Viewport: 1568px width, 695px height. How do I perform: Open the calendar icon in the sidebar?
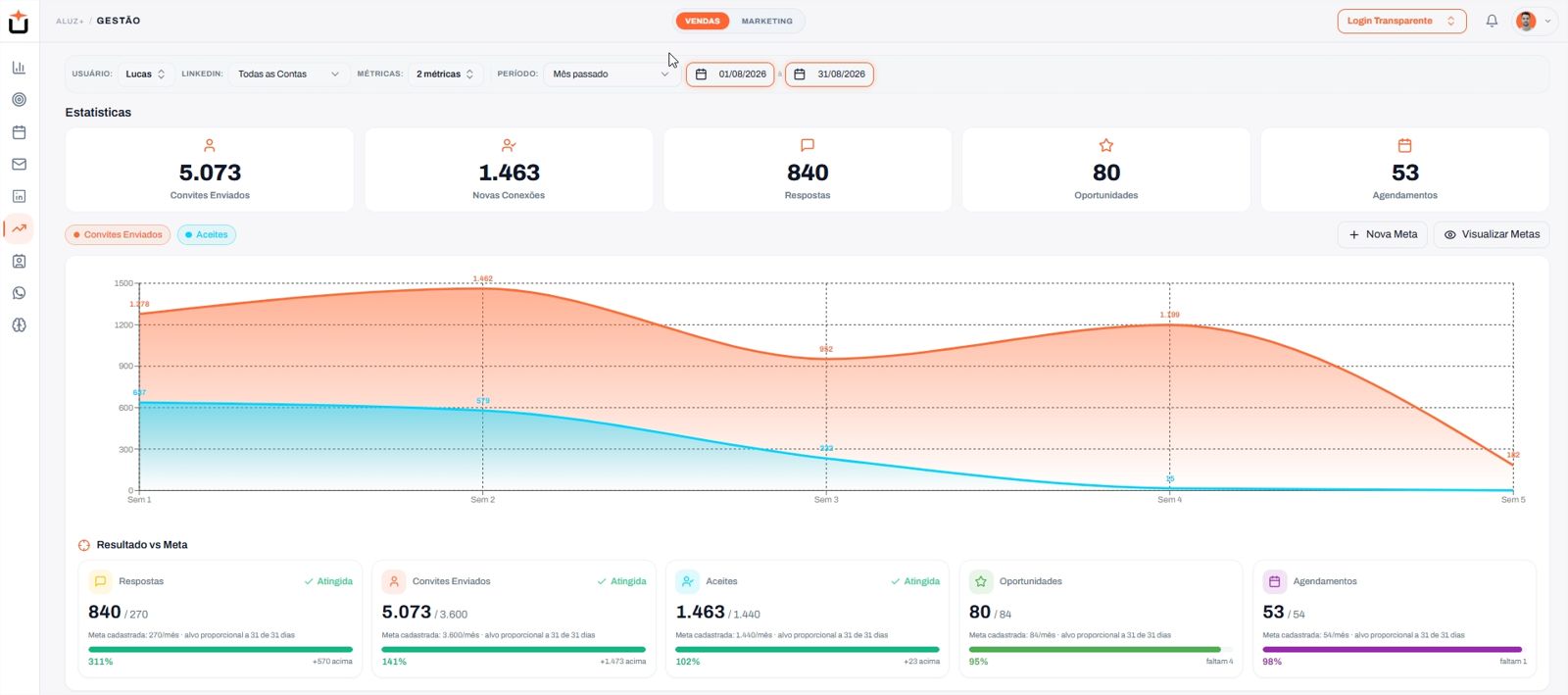19,132
